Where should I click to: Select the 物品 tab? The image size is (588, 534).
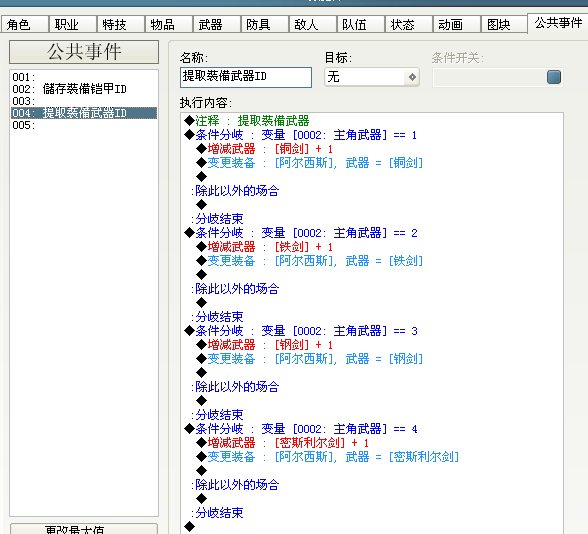(x=169, y=24)
